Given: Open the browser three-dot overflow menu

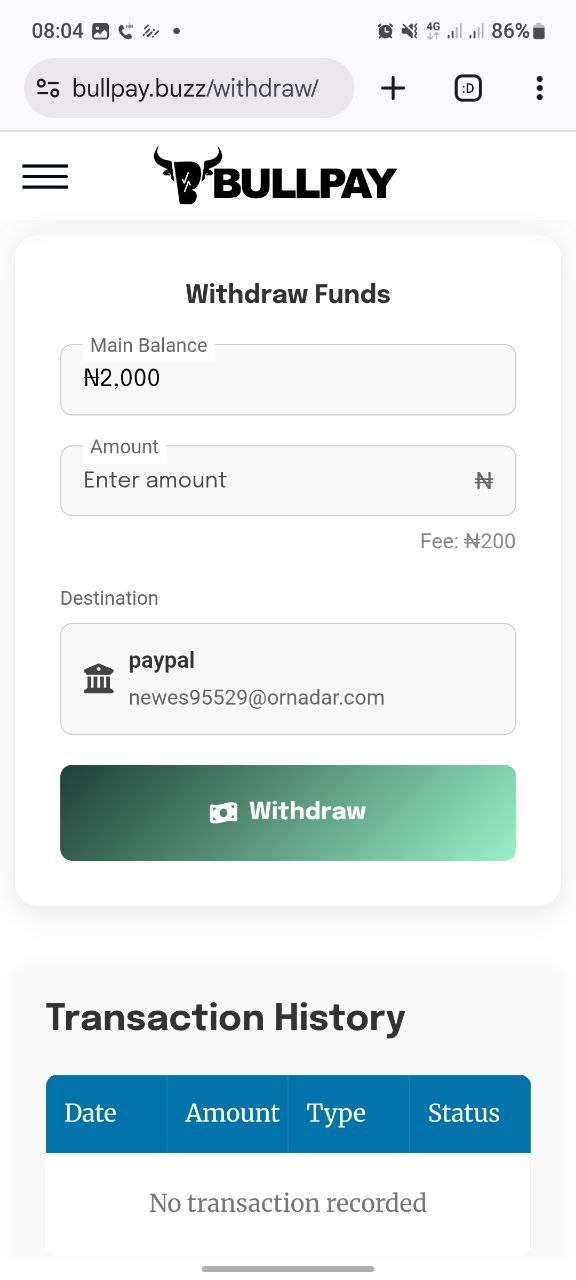Looking at the screenshot, I should coord(539,88).
